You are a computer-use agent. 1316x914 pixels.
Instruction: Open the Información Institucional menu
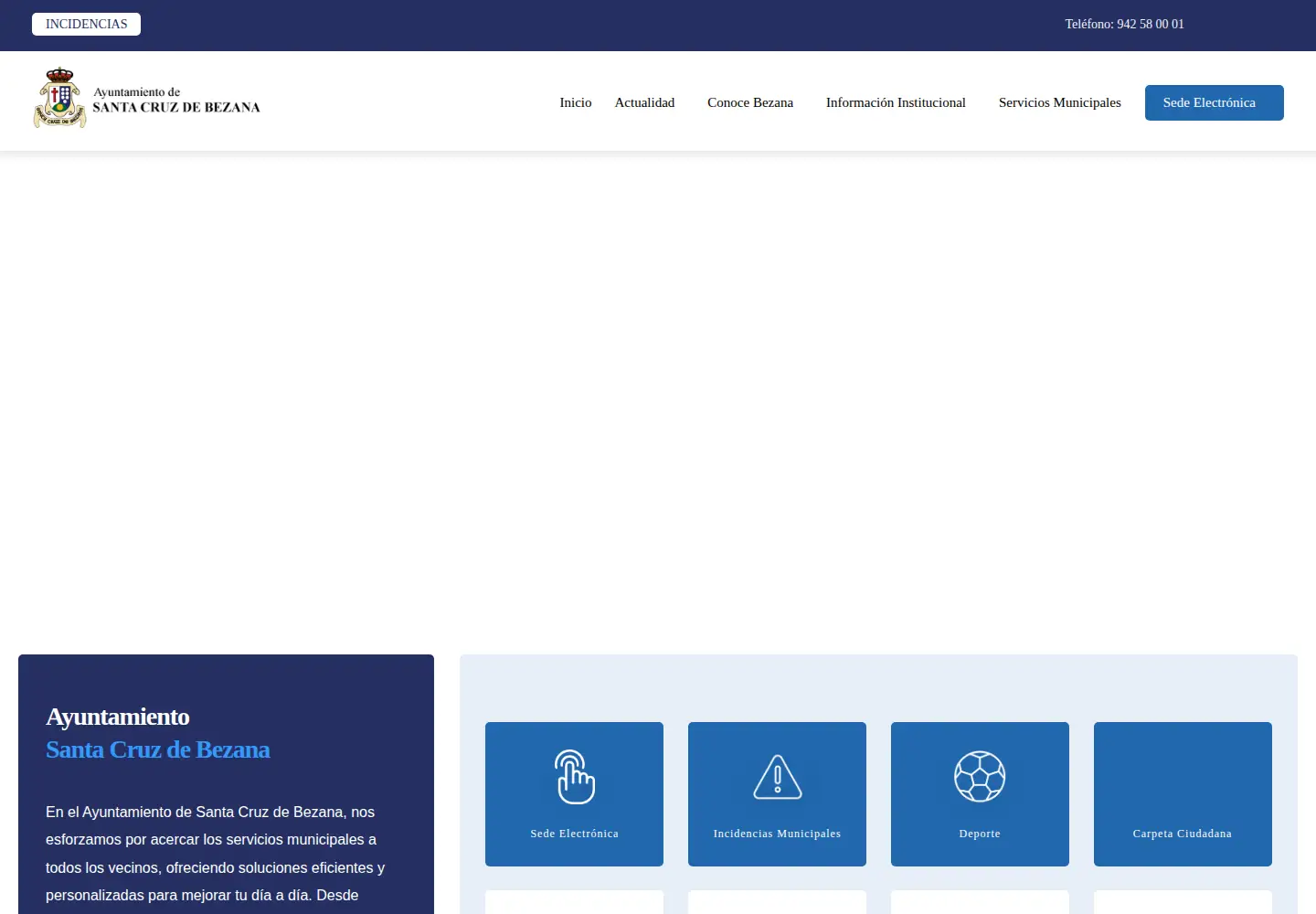click(896, 102)
